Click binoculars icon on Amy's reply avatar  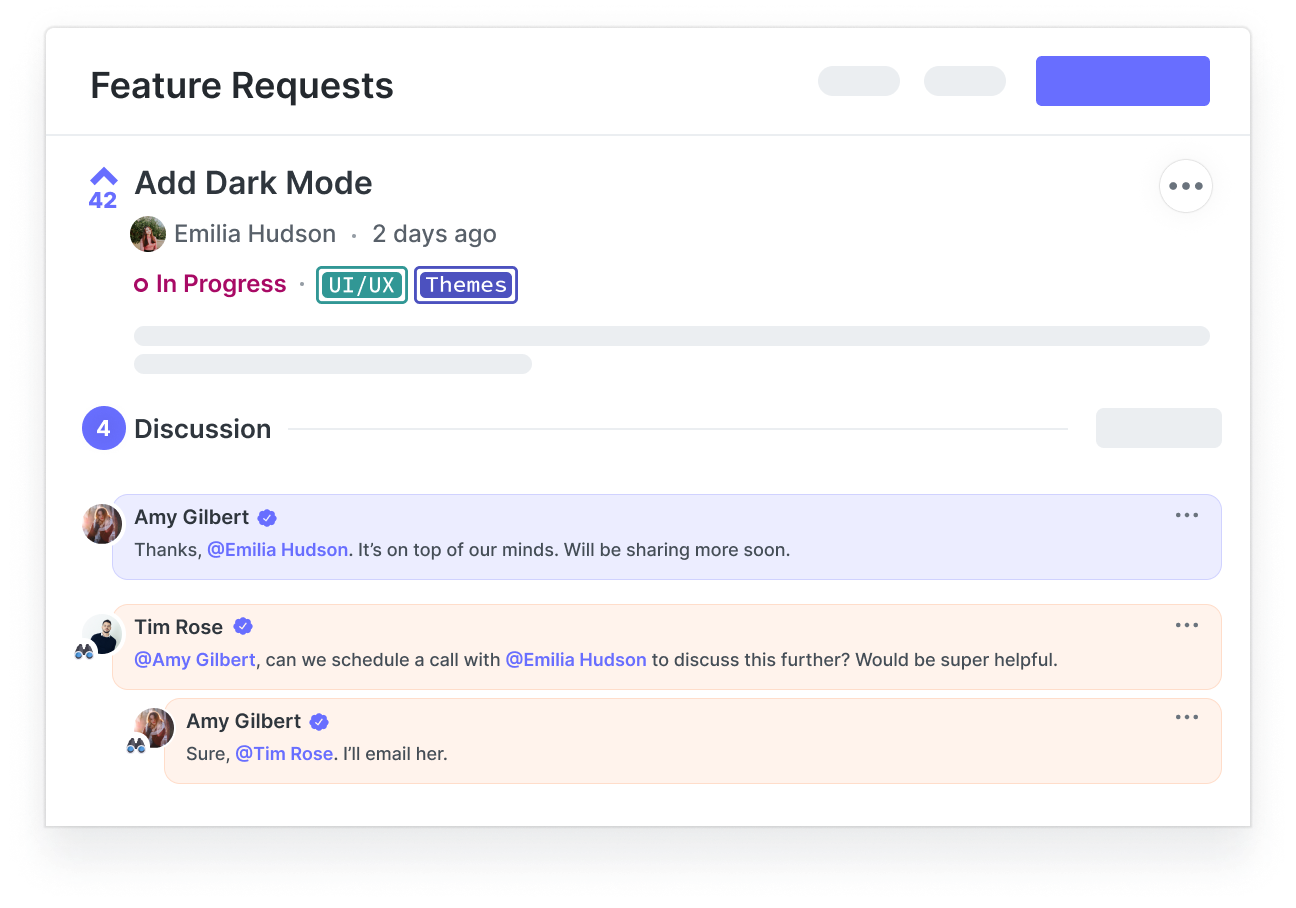137,745
